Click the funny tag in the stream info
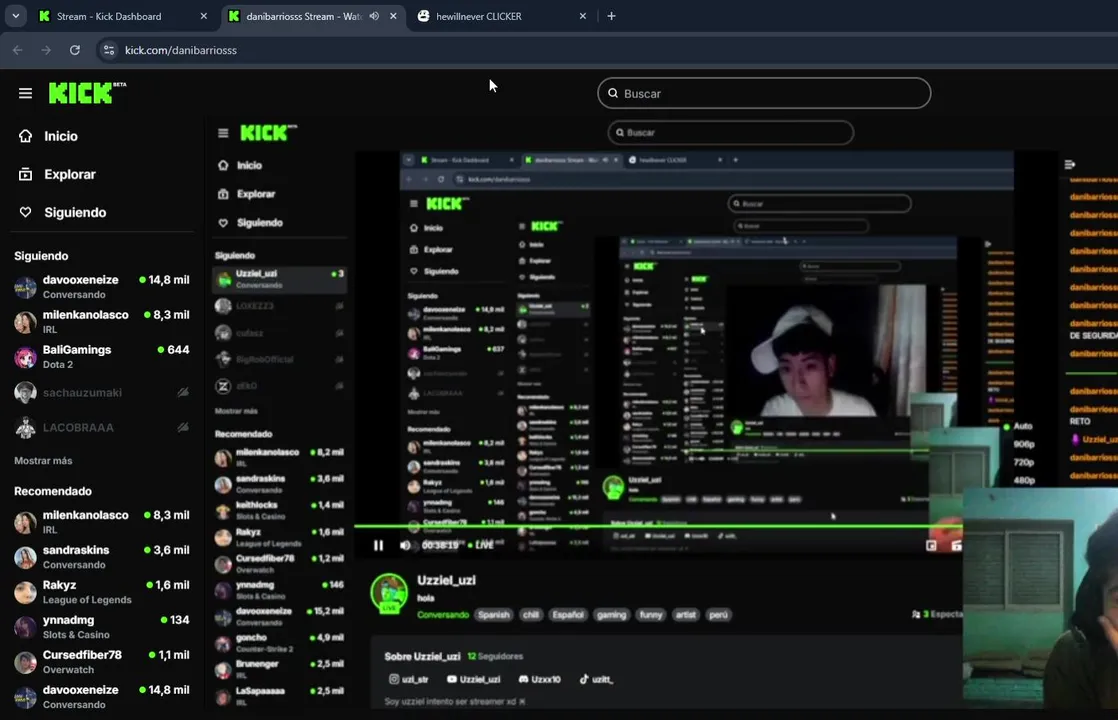The image size is (1118, 720). 651,614
